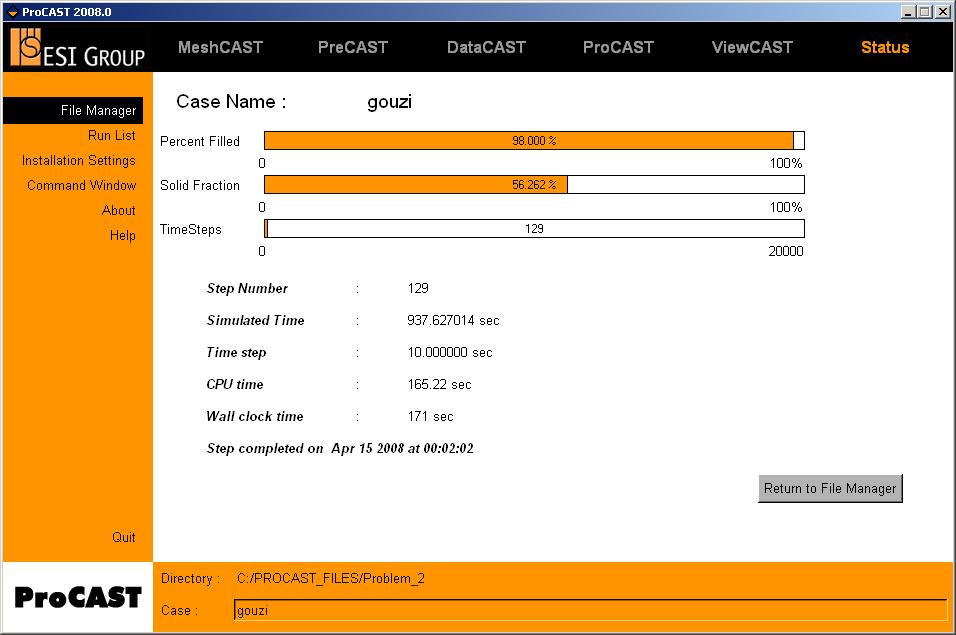Click CPU time value 165.22 sec
Image resolution: width=956 pixels, height=635 pixels.
pos(439,385)
